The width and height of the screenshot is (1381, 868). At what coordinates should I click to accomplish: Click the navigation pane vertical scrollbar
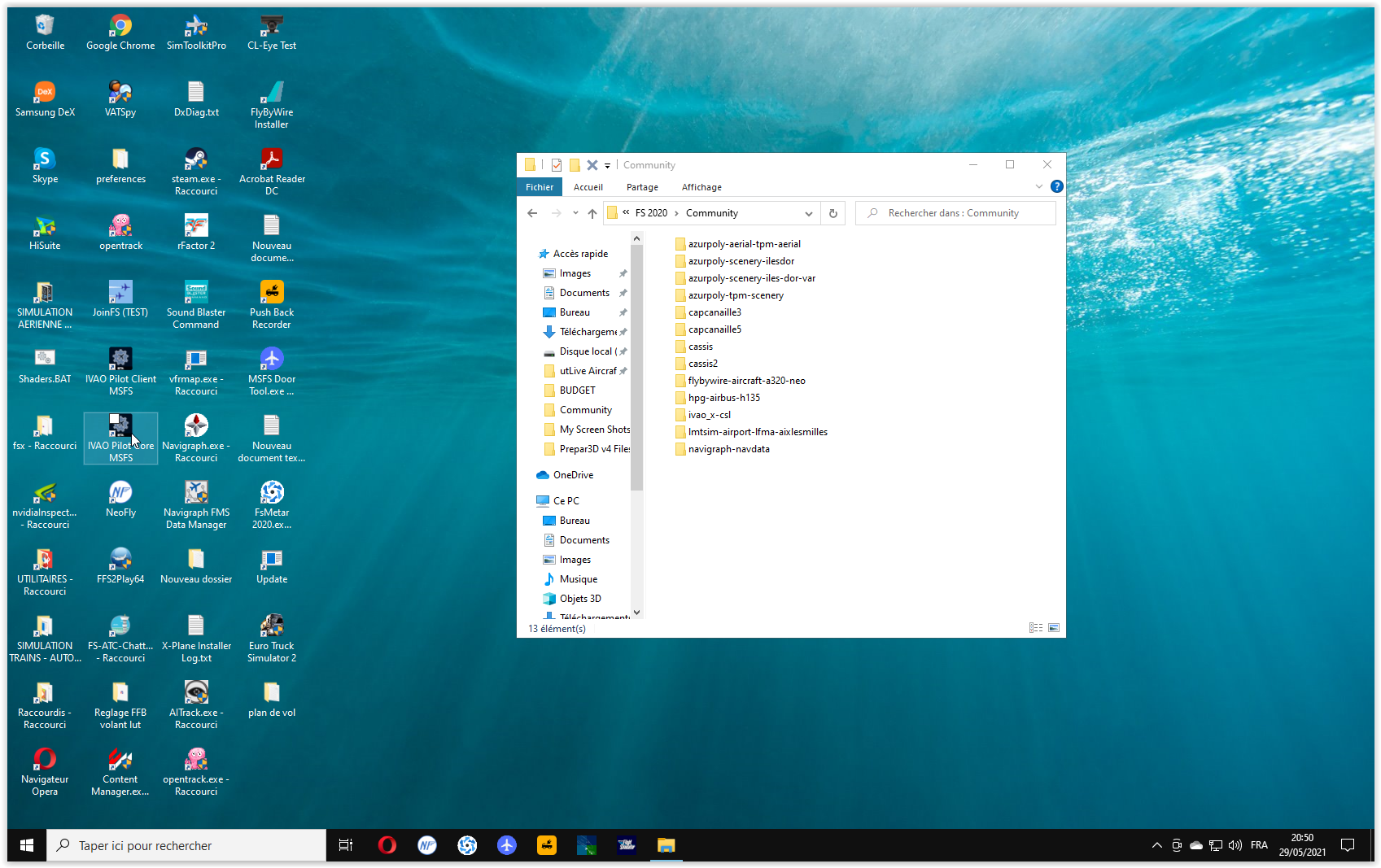pos(636,366)
